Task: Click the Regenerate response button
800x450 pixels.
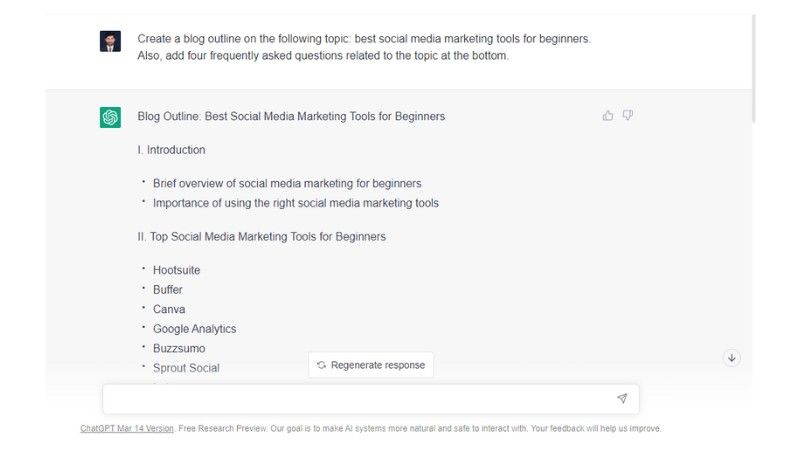Action: coord(370,365)
